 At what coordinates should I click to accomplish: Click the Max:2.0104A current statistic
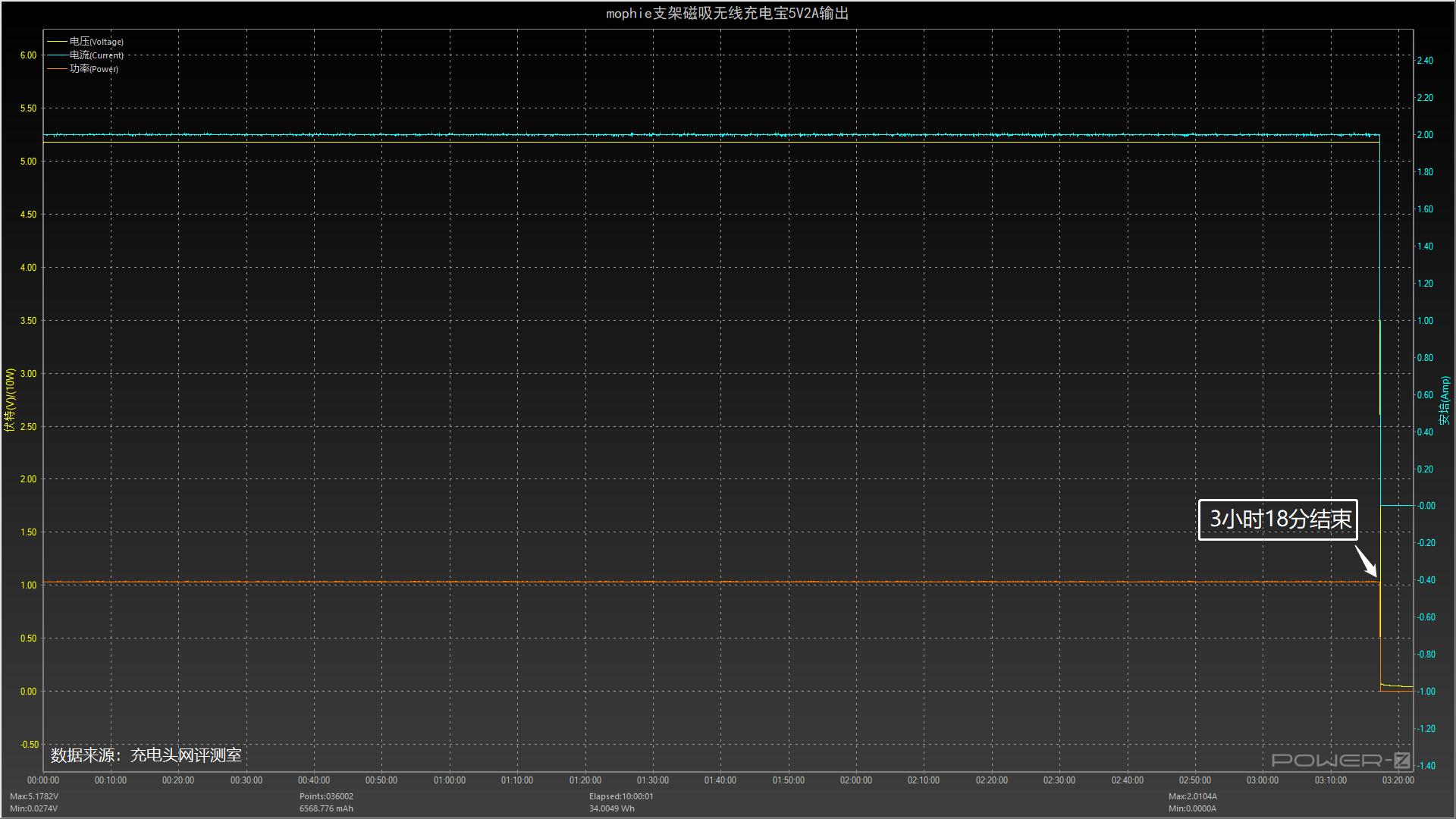pyautogui.click(x=1193, y=795)
